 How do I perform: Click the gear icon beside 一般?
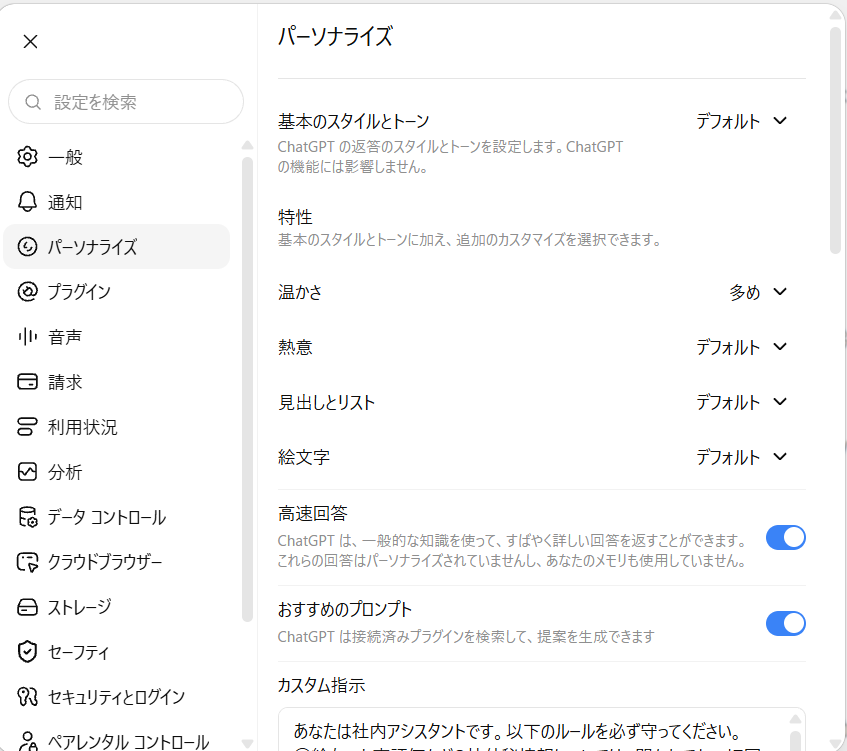point(27,157)
